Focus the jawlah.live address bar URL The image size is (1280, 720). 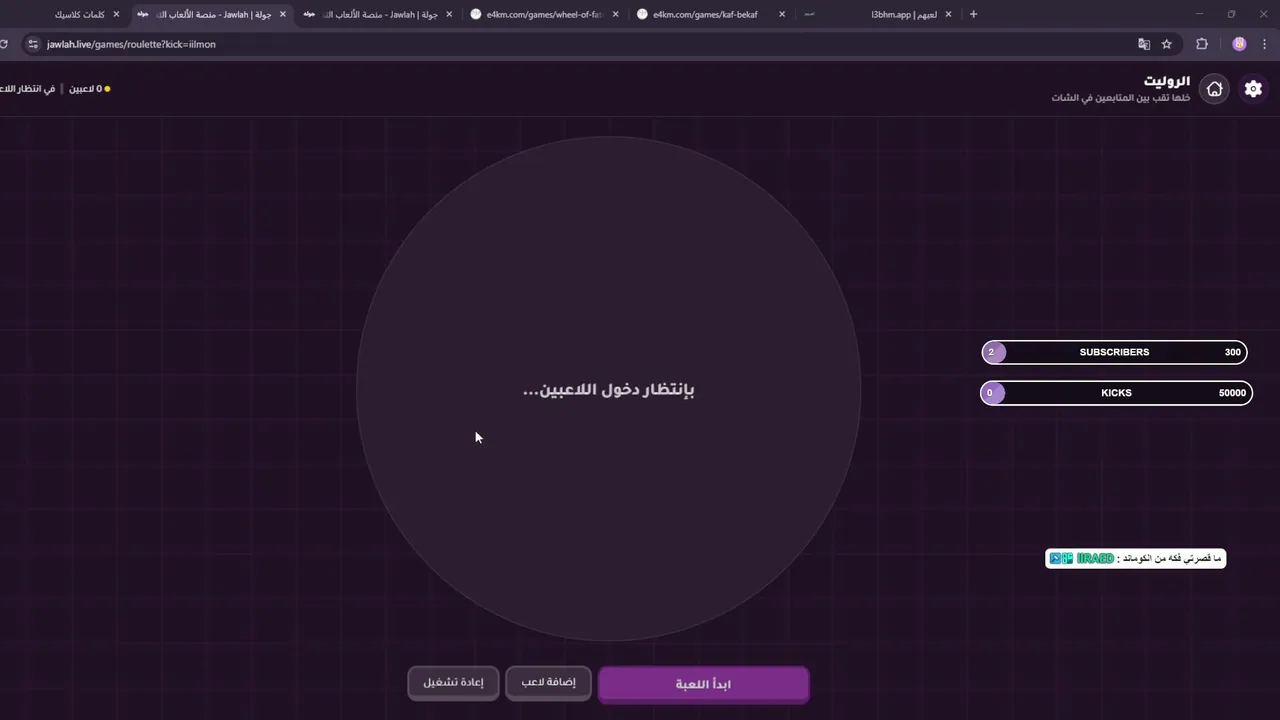[x=131, y=44]
